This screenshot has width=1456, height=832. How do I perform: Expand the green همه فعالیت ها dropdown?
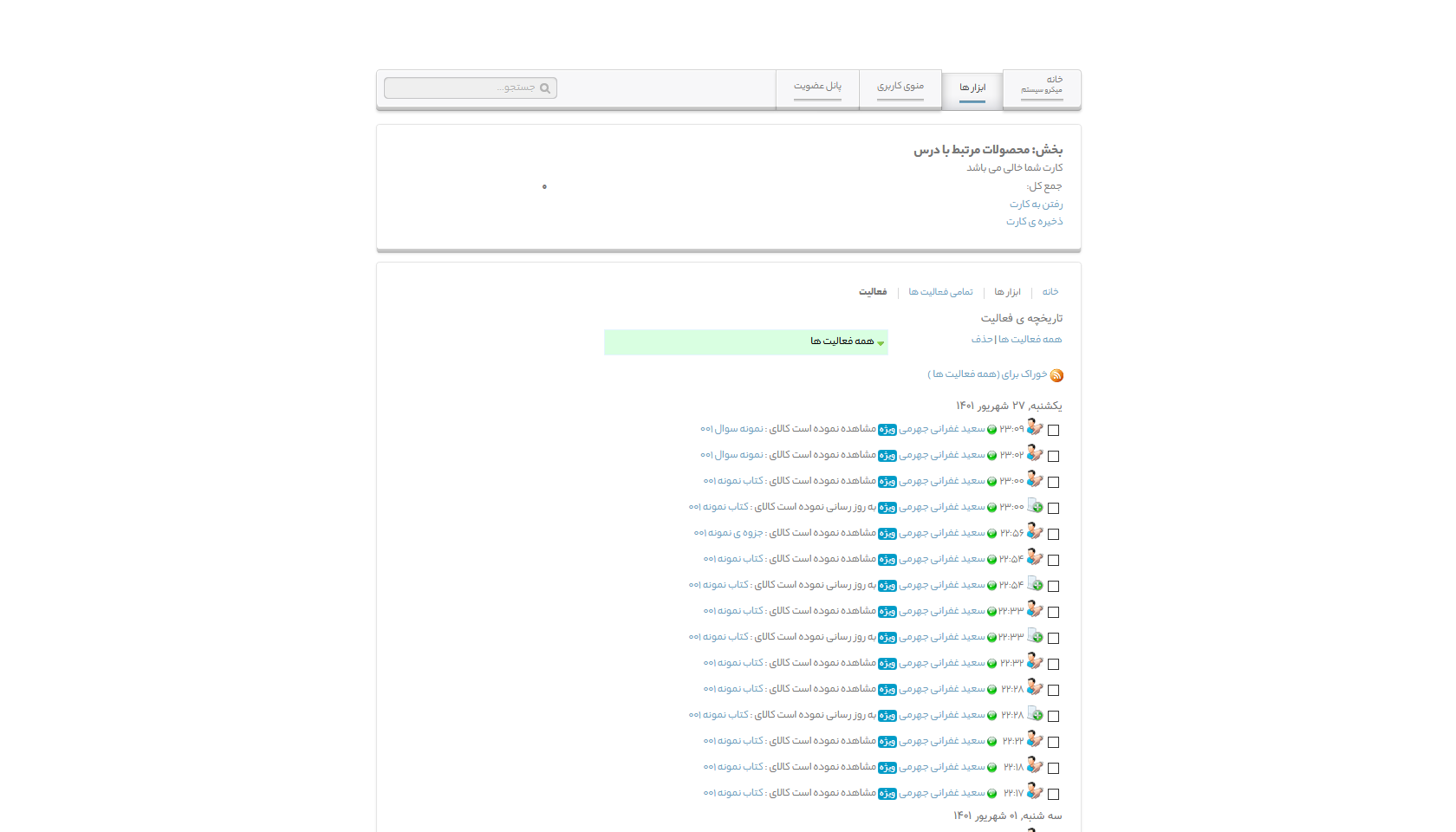(x=746, y=341)
